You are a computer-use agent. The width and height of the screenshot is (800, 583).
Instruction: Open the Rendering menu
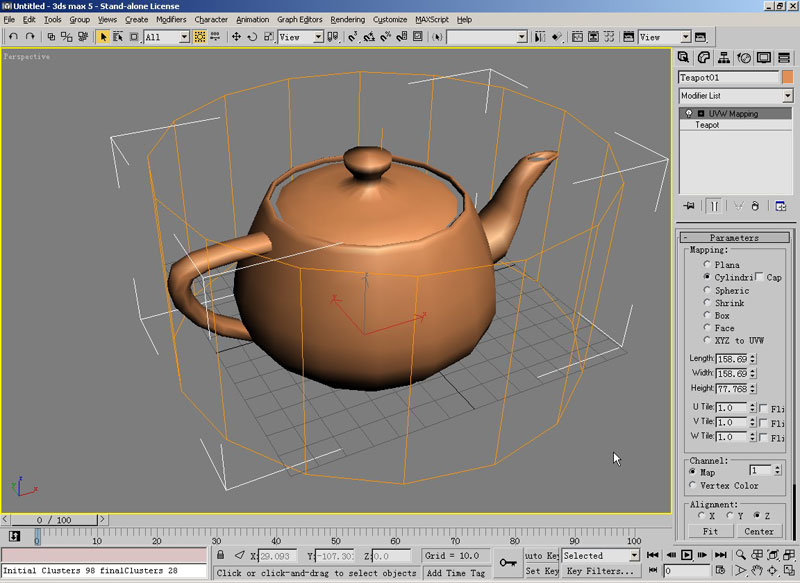347,19
